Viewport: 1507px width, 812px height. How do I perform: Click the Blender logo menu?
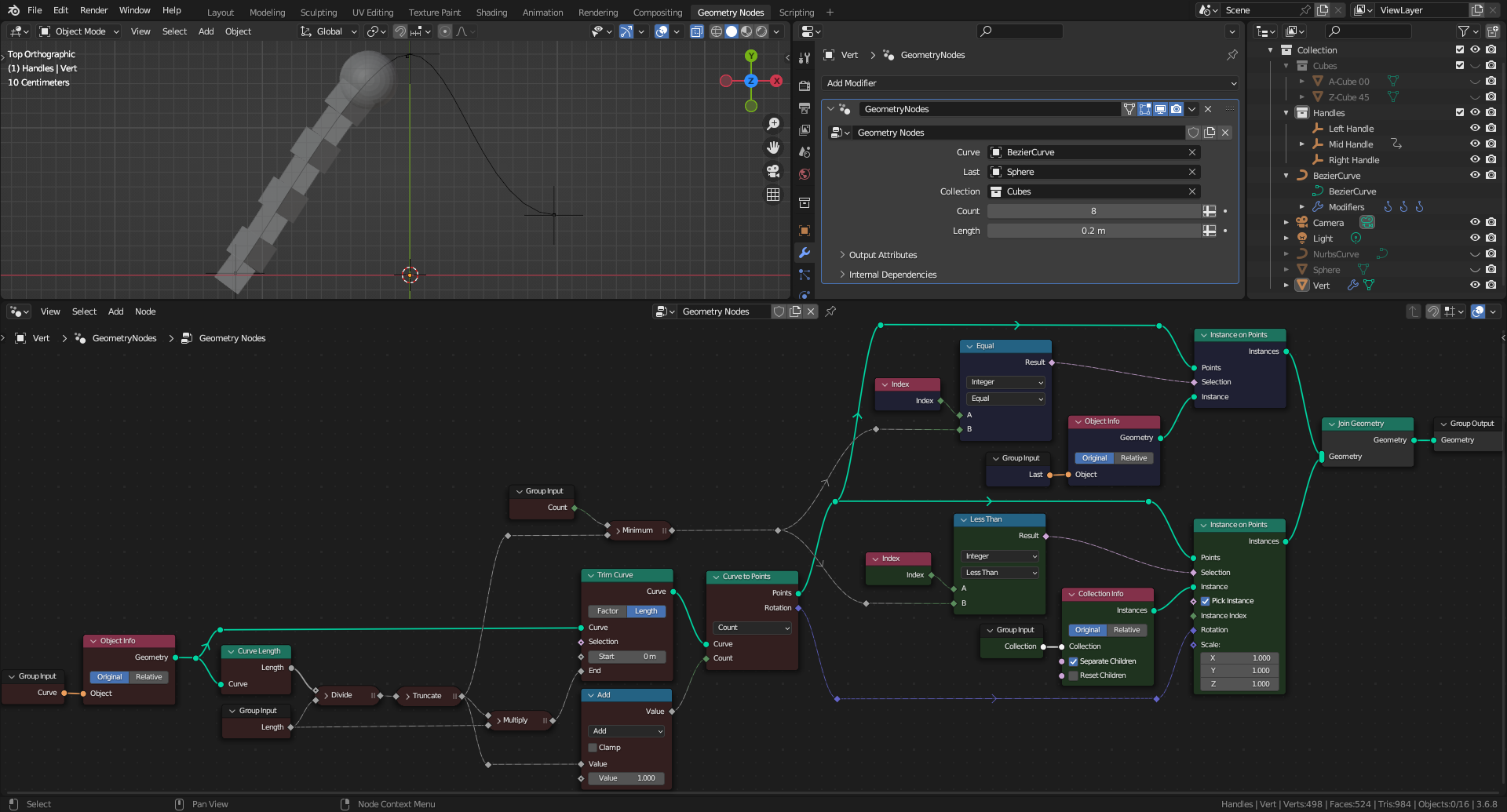tap(13, 10)
